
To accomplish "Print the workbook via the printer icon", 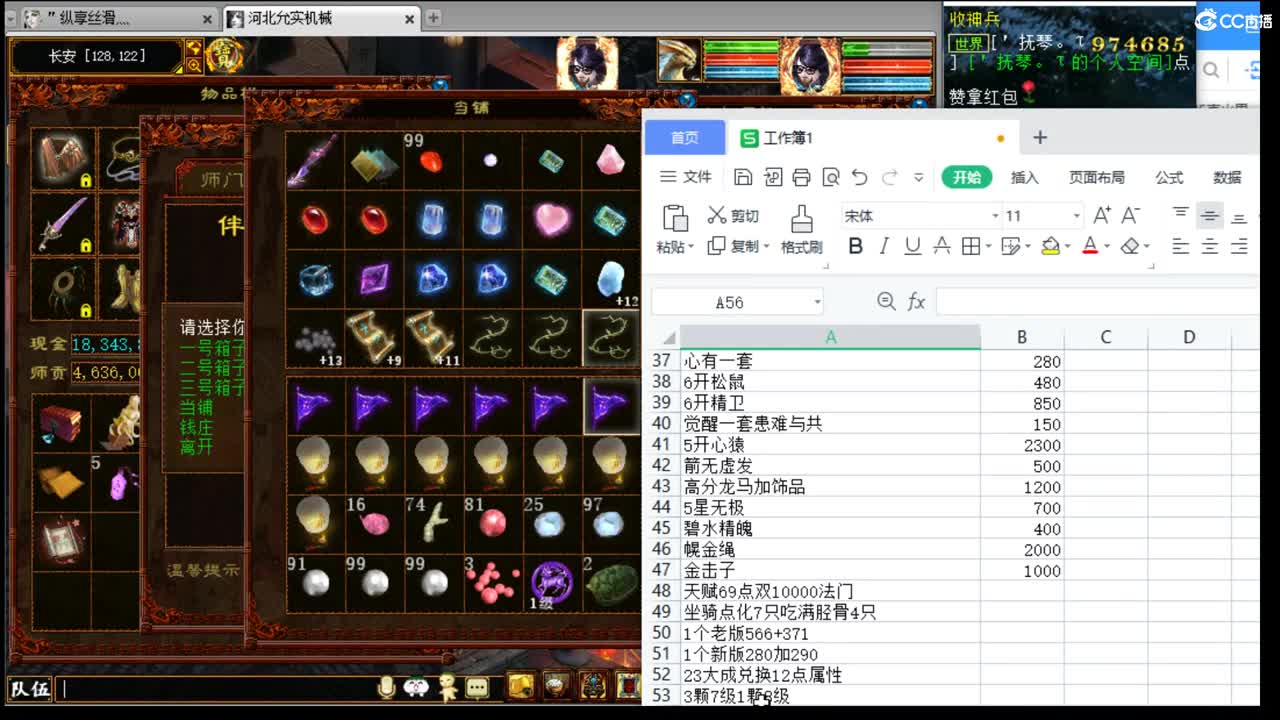I will click(x=801, y=177).
